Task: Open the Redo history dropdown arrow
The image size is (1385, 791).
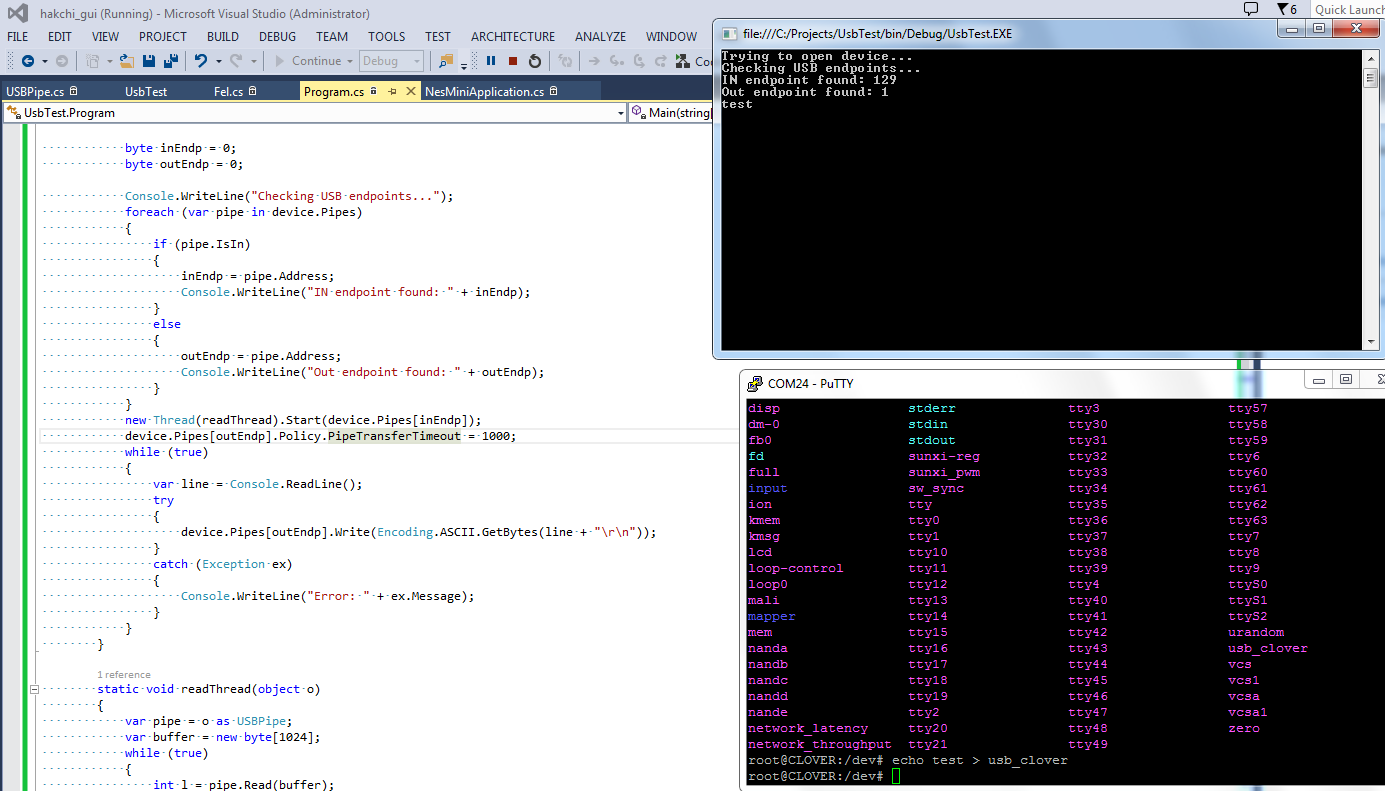Action: coord(253,61)
